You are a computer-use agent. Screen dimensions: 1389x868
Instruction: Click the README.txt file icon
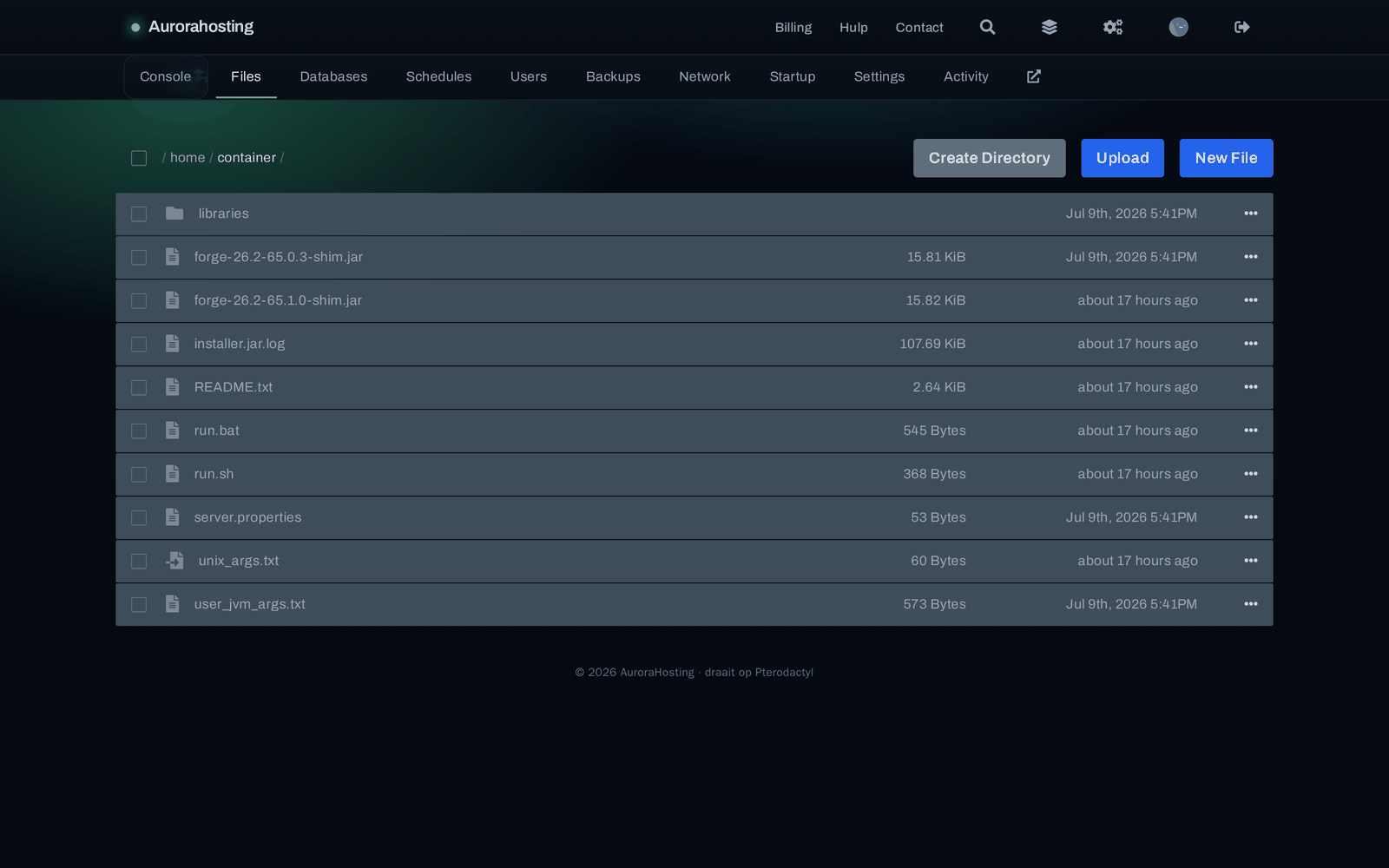pos(172,387)
